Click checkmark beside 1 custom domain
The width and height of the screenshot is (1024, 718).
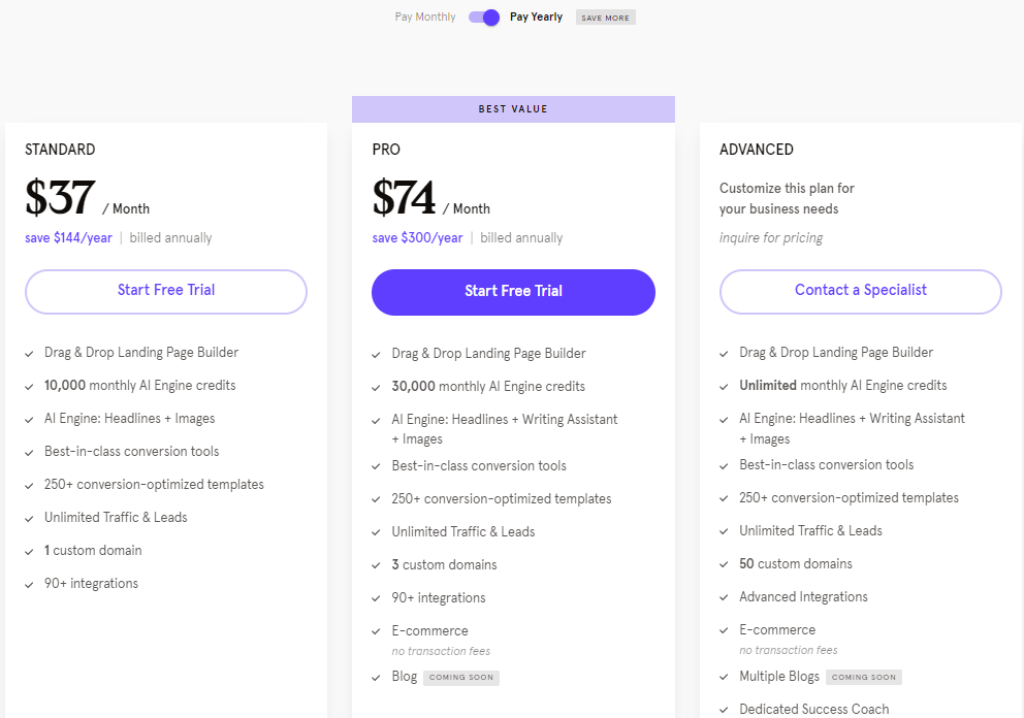29,550
